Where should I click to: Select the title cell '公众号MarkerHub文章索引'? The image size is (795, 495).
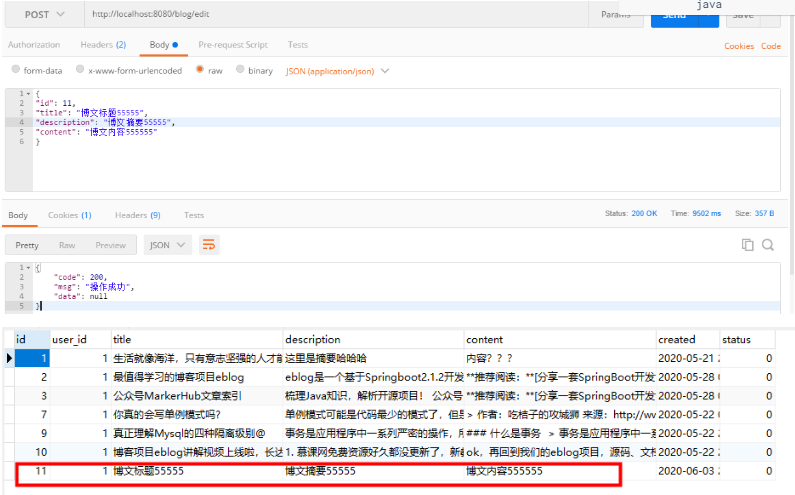point(197,396)
